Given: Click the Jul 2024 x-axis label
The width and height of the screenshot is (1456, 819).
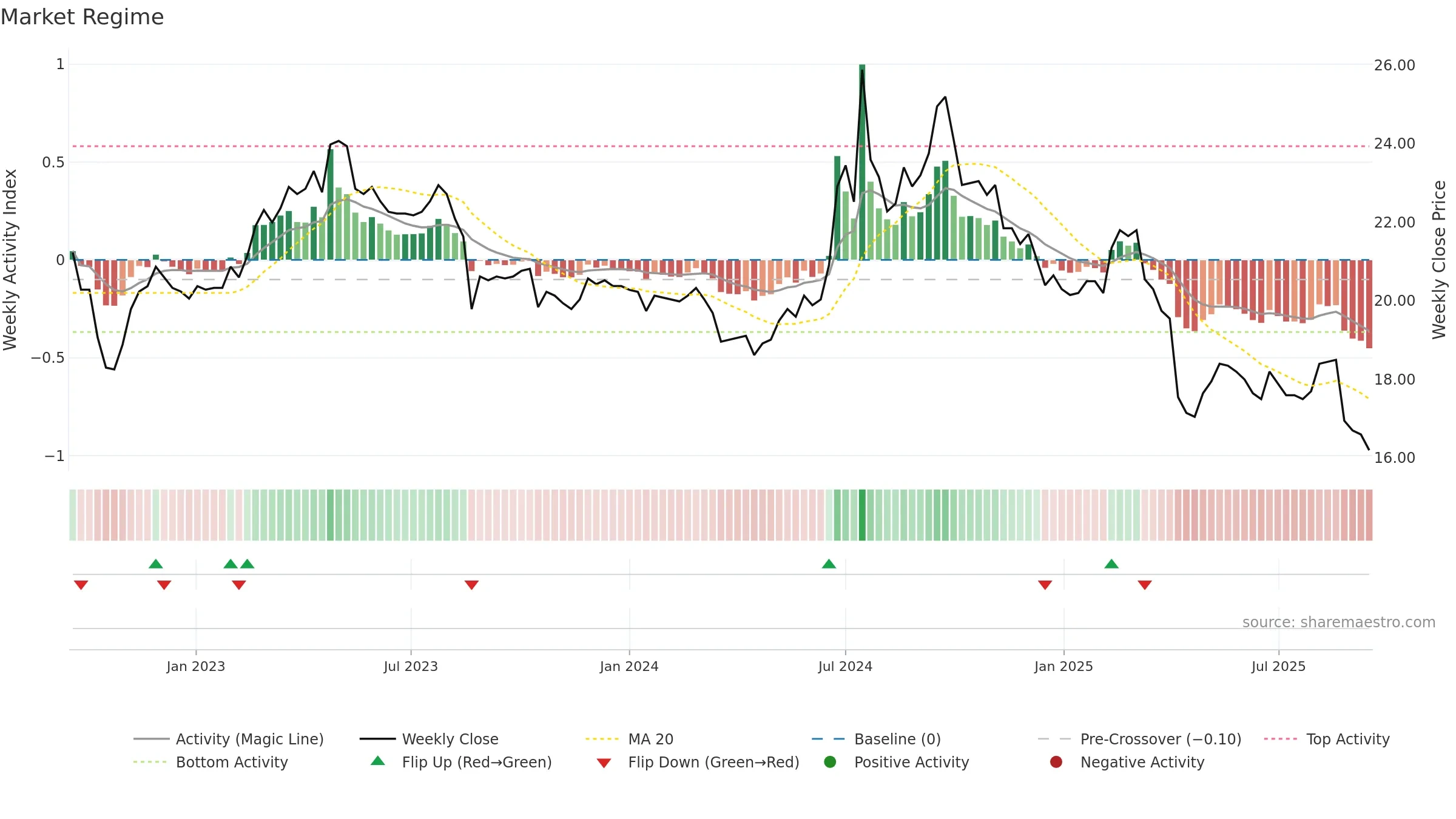Looking at the screenshot, I should click(845, 666).
